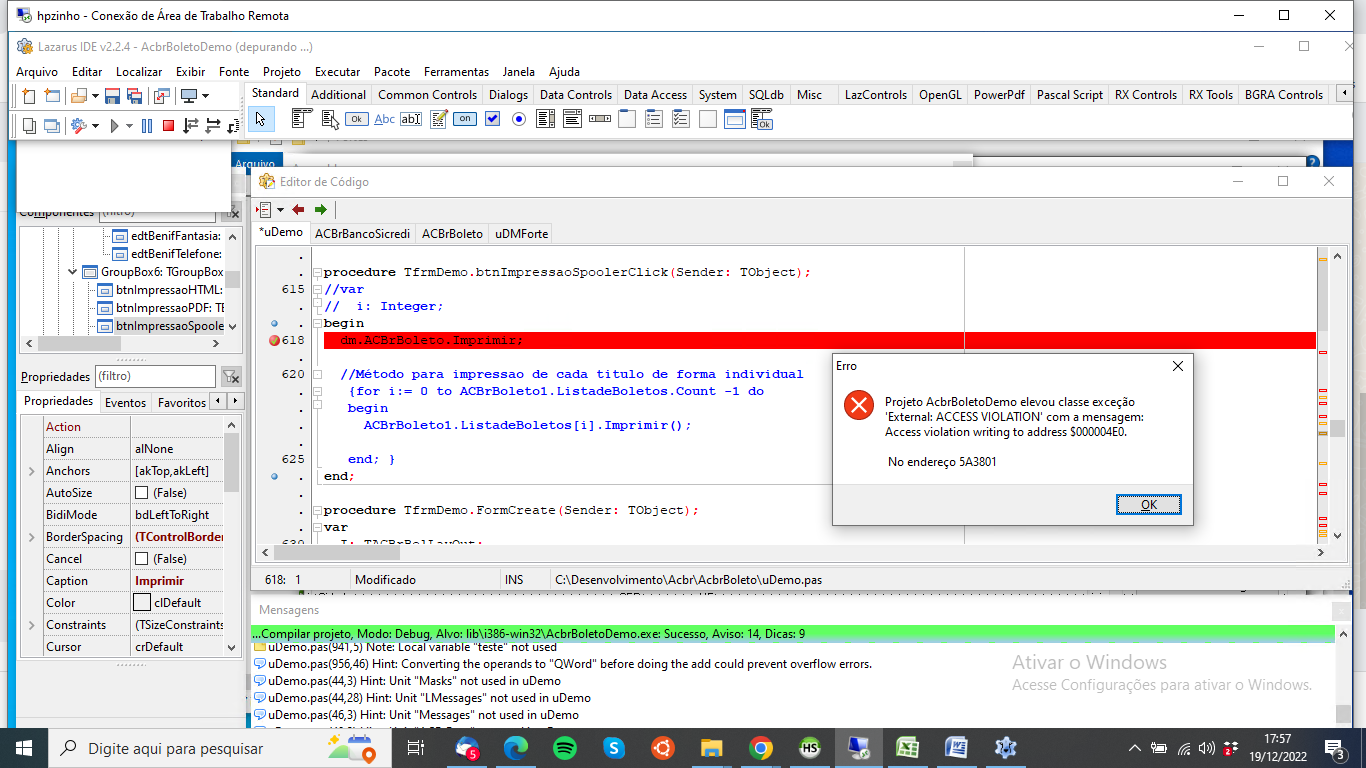The width and height of the screenshot is (1366, 768).
Task: Click the properties filter input field
Action: (155, 377)
